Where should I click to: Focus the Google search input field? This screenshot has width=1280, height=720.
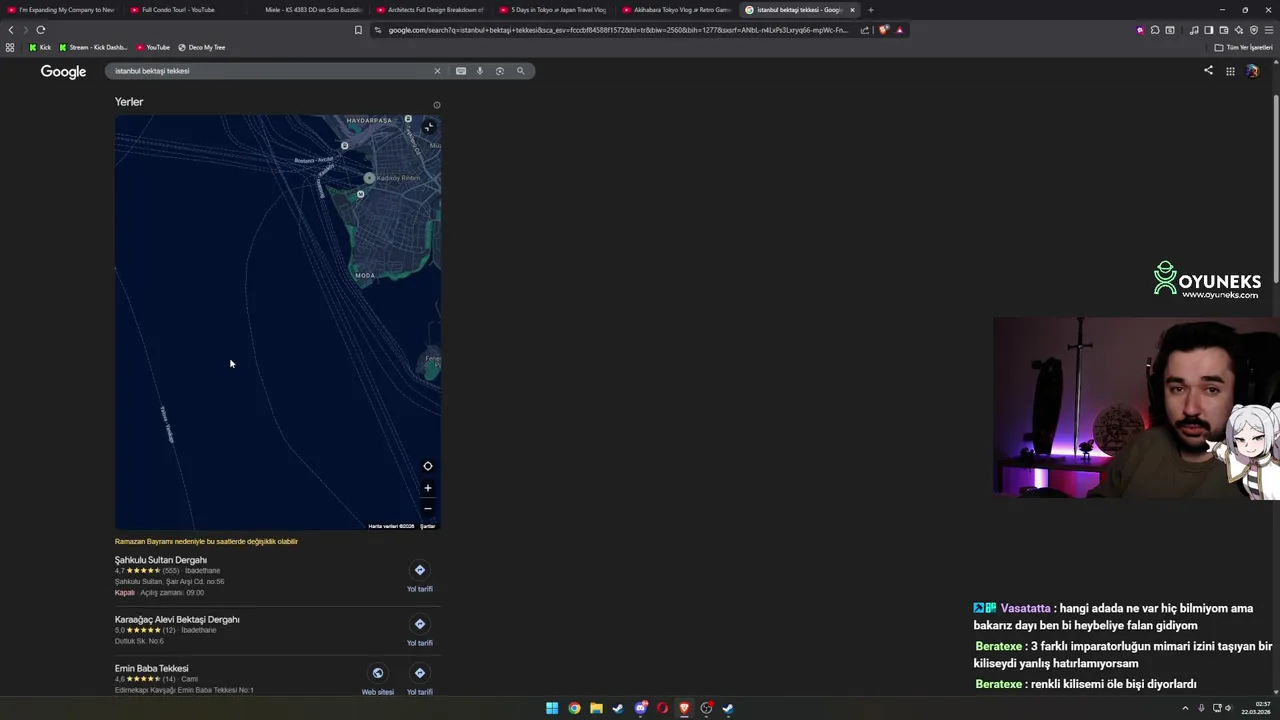point(270,71)
